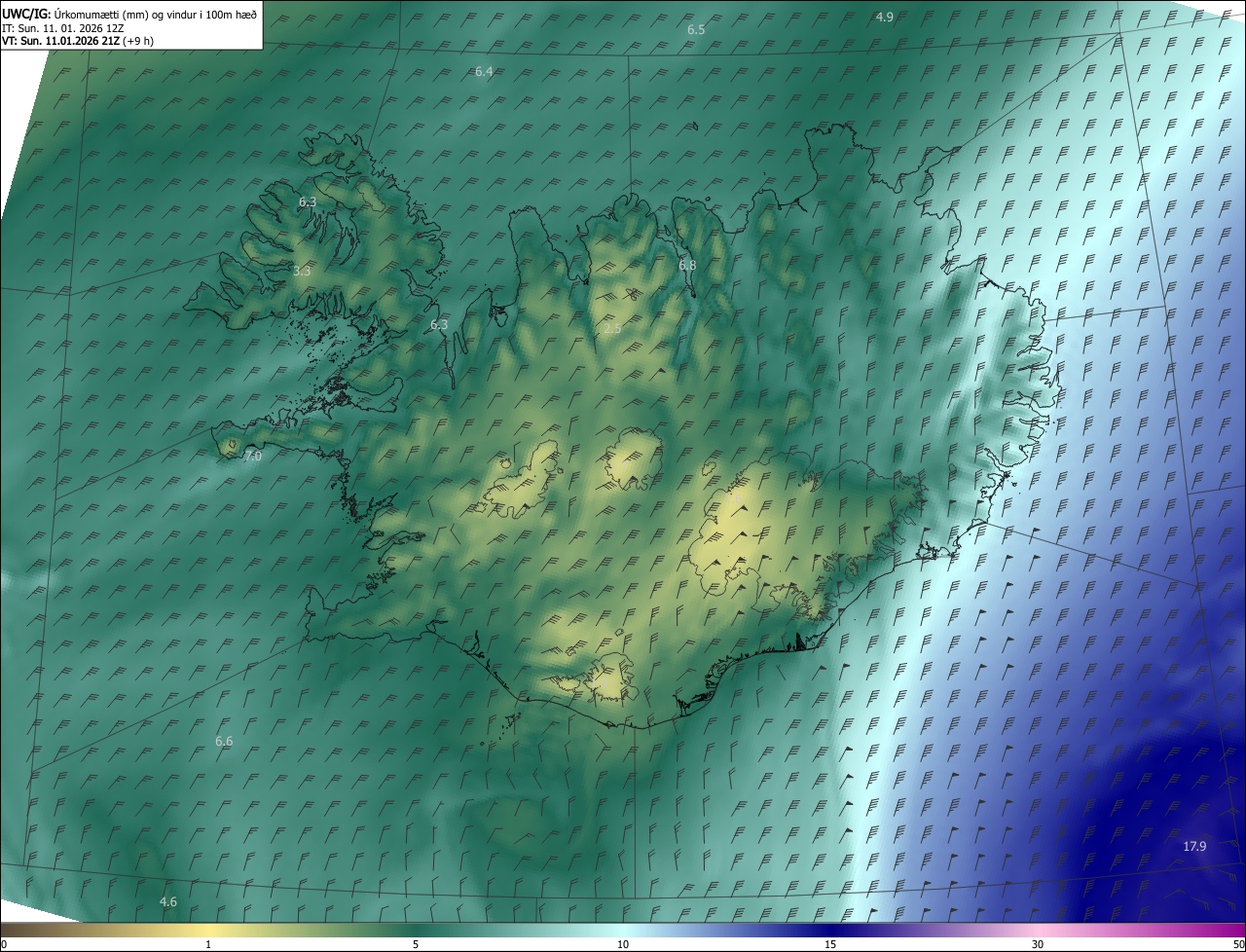Click the 6.5 value label on the map

(x=696, y=30)
